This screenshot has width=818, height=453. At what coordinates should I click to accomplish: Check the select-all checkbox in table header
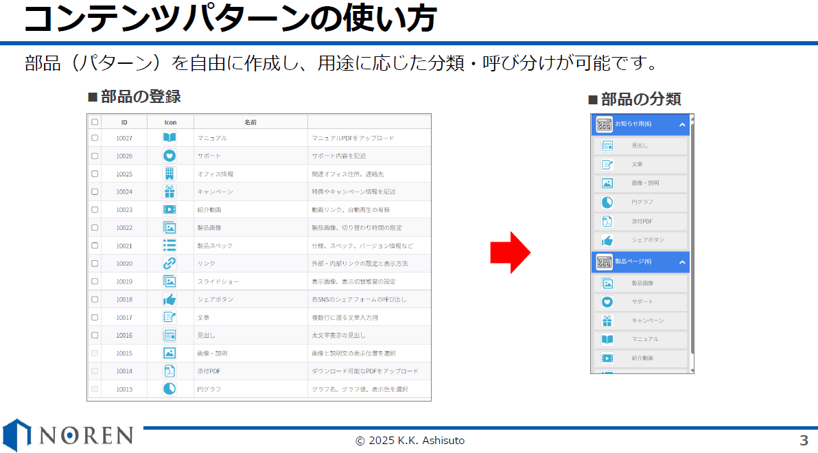pyautogui.click(x=95, y=122)
